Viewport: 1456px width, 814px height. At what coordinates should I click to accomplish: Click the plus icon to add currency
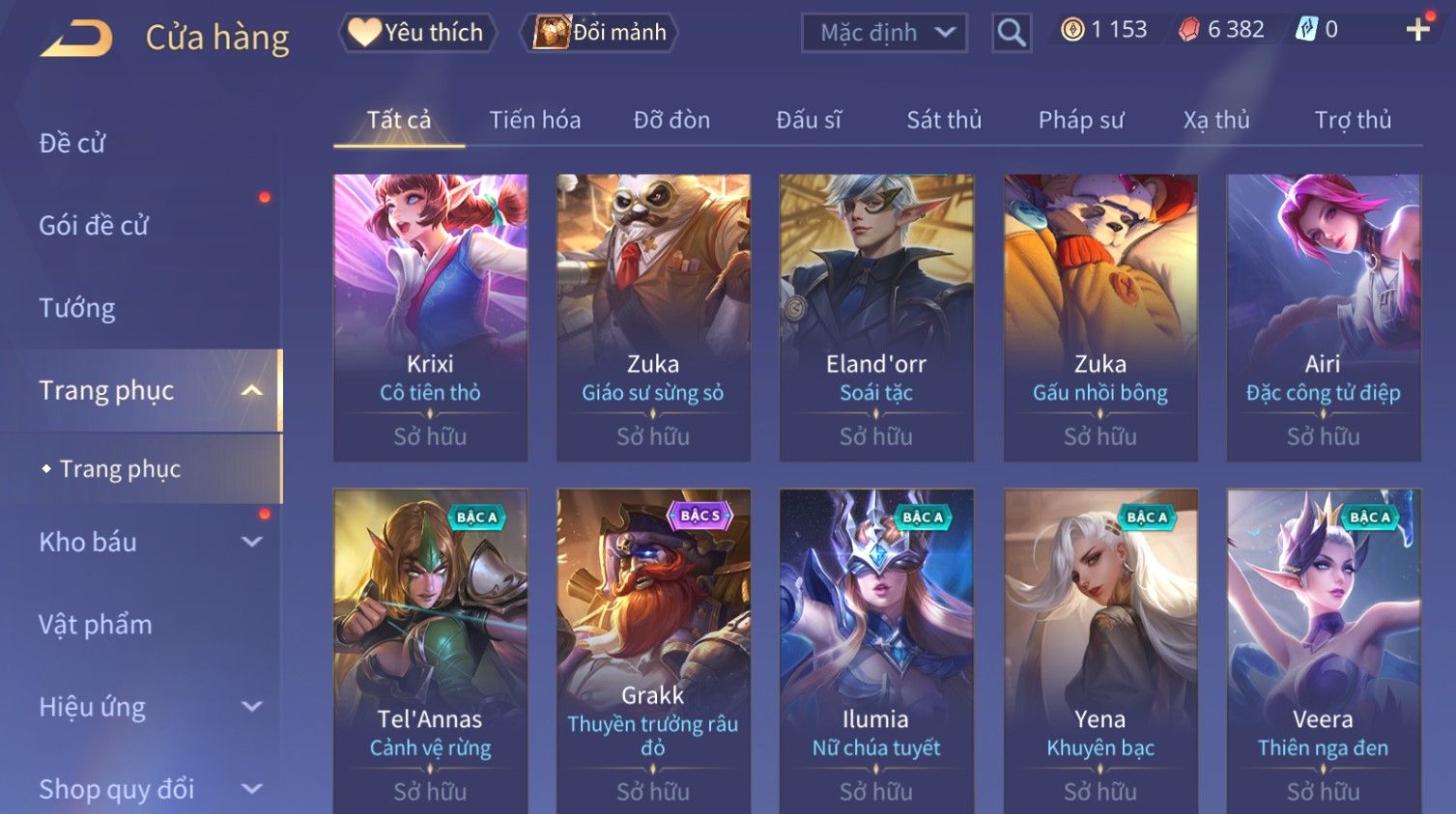tap(1417, 29)
